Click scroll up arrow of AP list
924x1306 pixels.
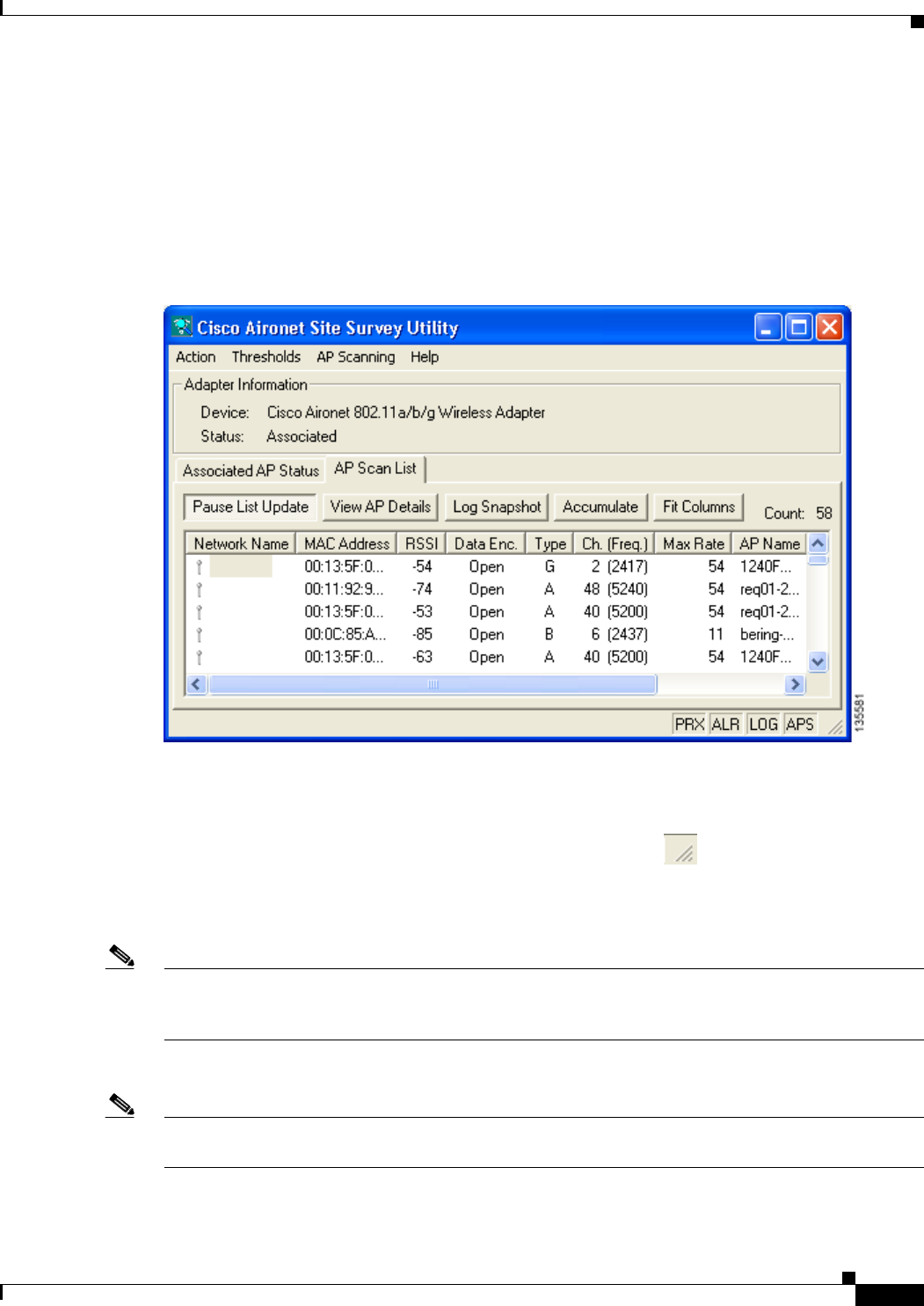pyautogui.click(x=818, y=544)
